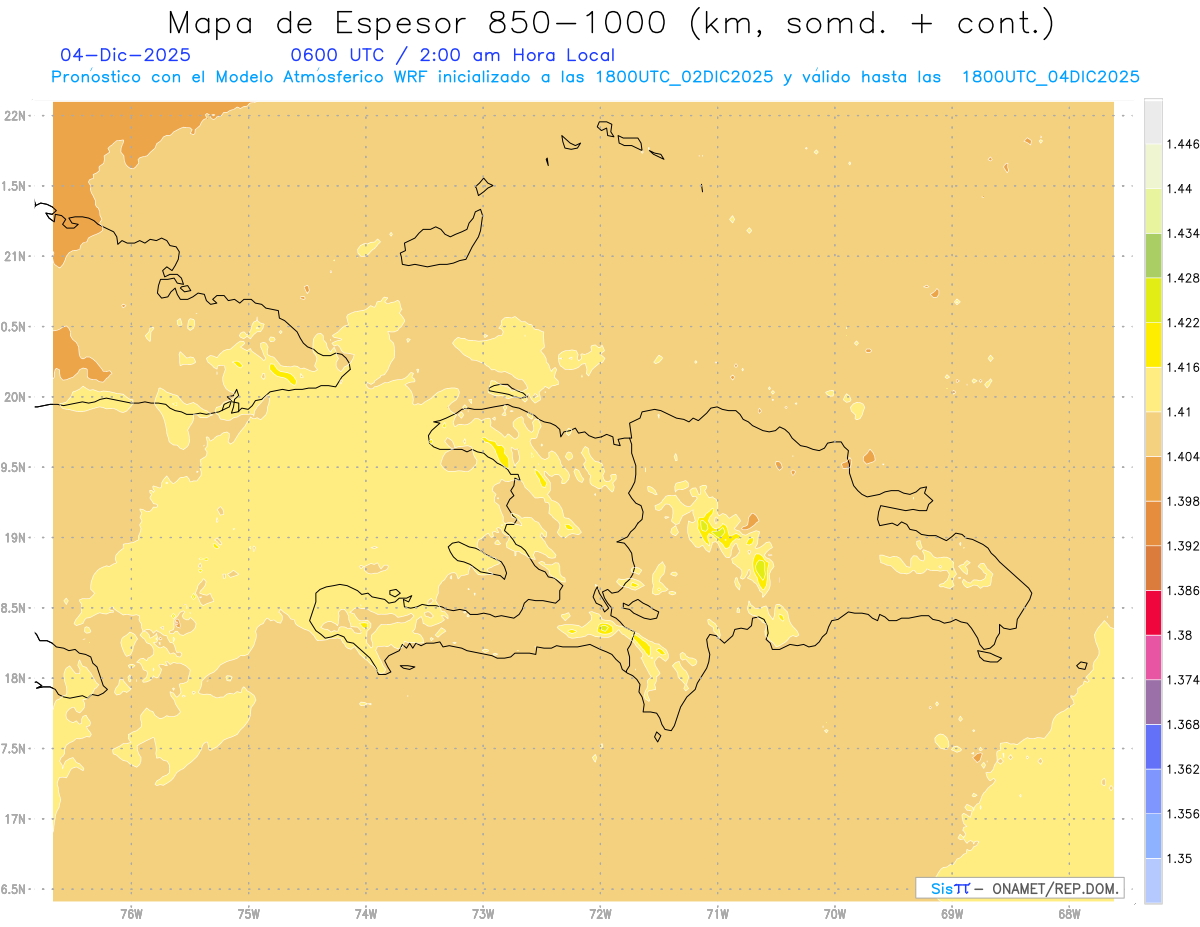Click the "71W" longitude label
The image size is (1200, 927).
717,914
